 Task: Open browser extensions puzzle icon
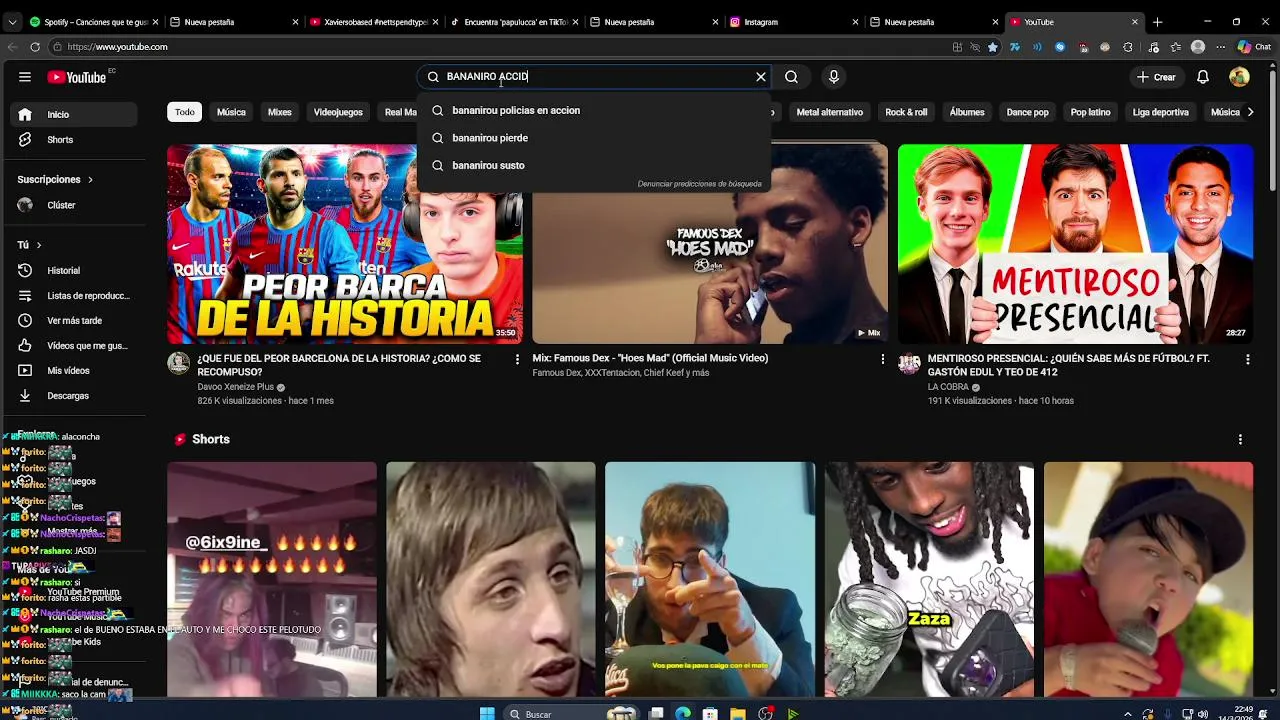click(1128, 47)
